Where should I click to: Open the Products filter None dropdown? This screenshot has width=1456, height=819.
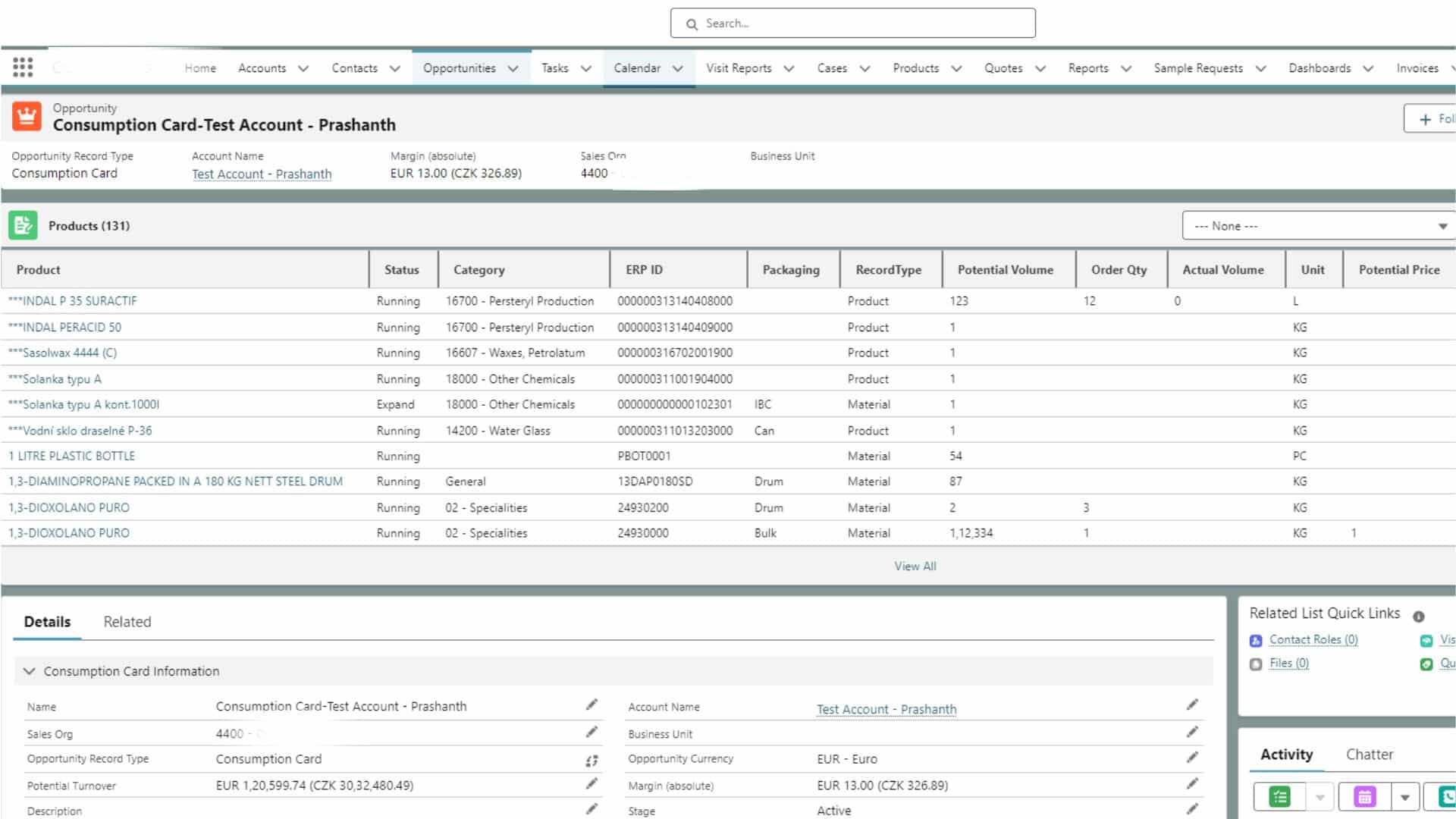click(x=1319, y=226)
